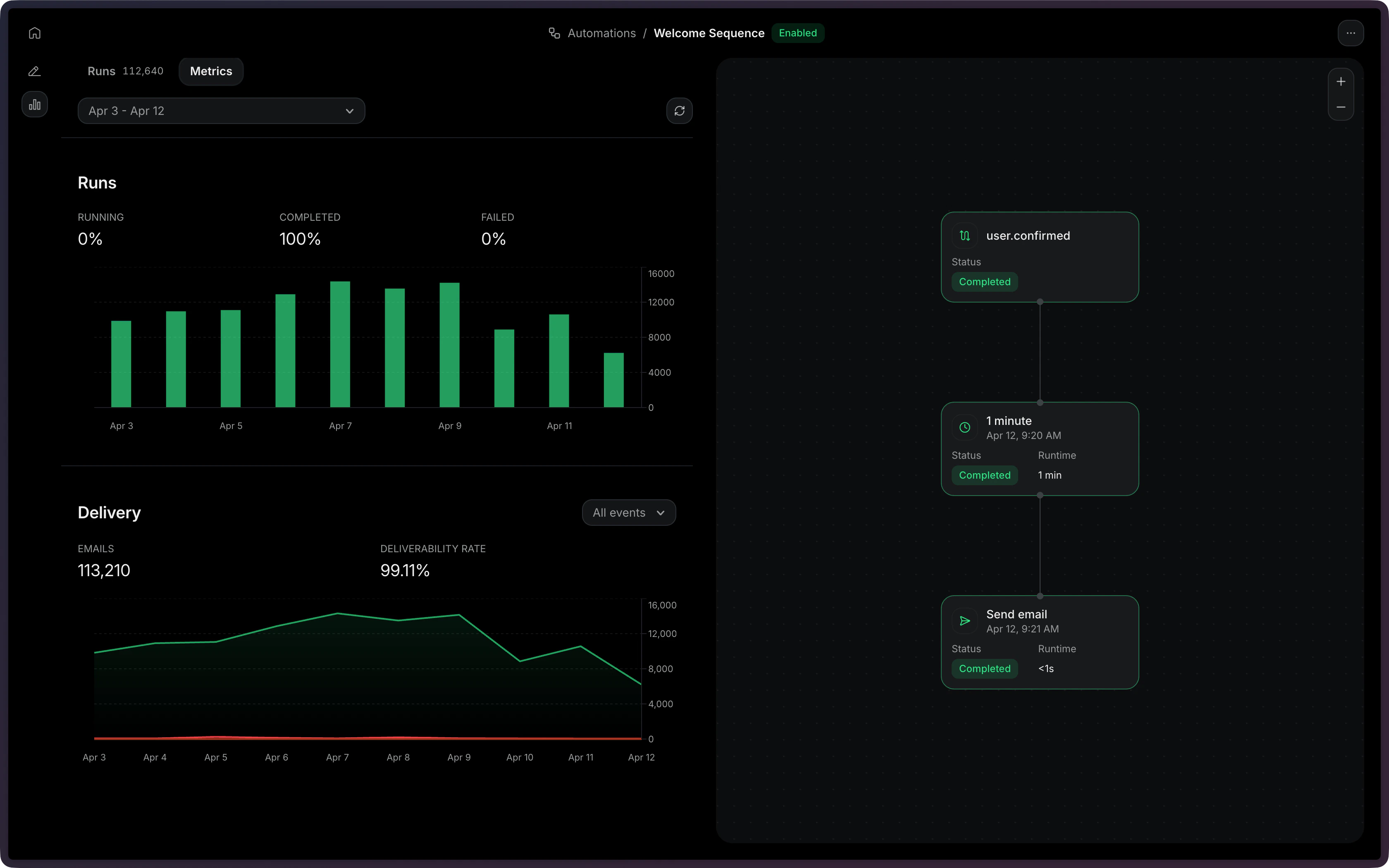
Task: Toggle the Enabled status badge
Action: tap(798, 33)
